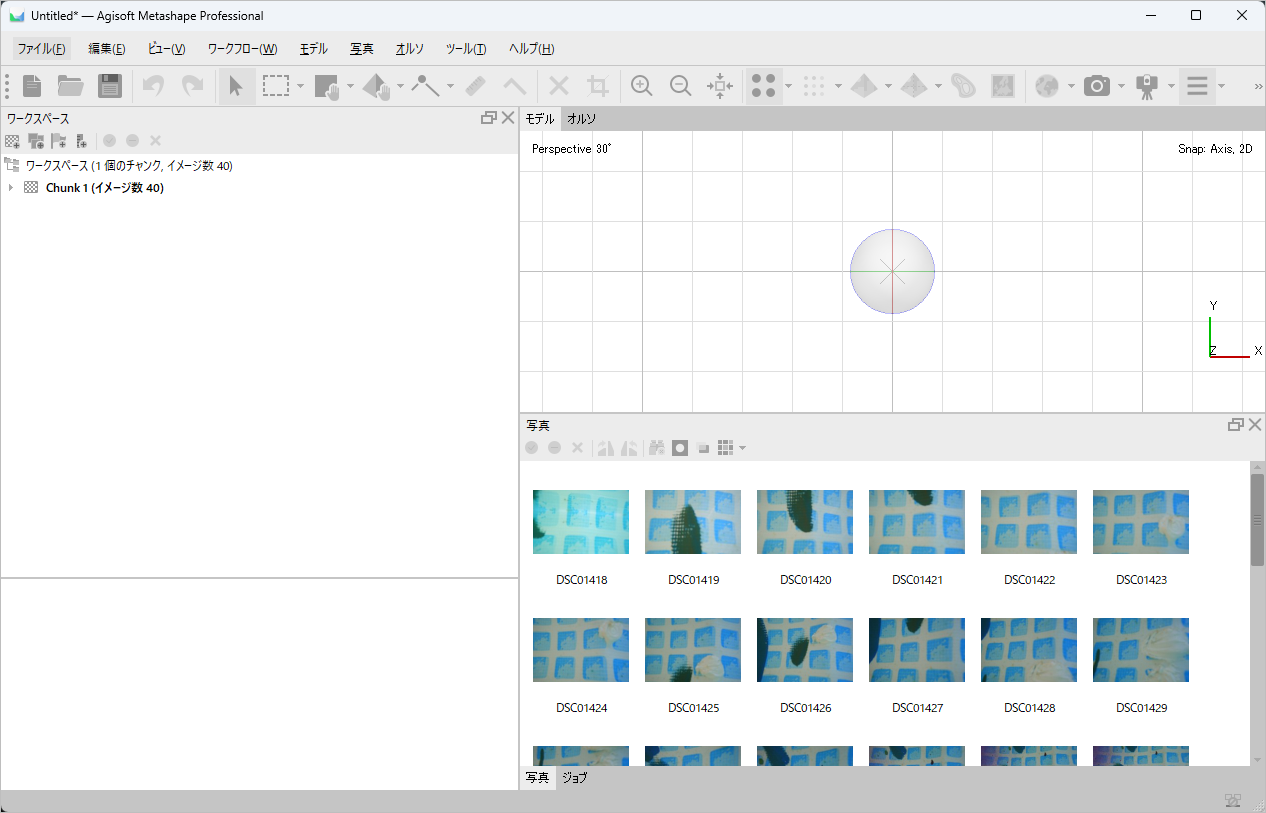Open the thumbnail view mode dropdown arrow
The width and height of the screenshot is (1266, 813).
click(x=742, y=448)
